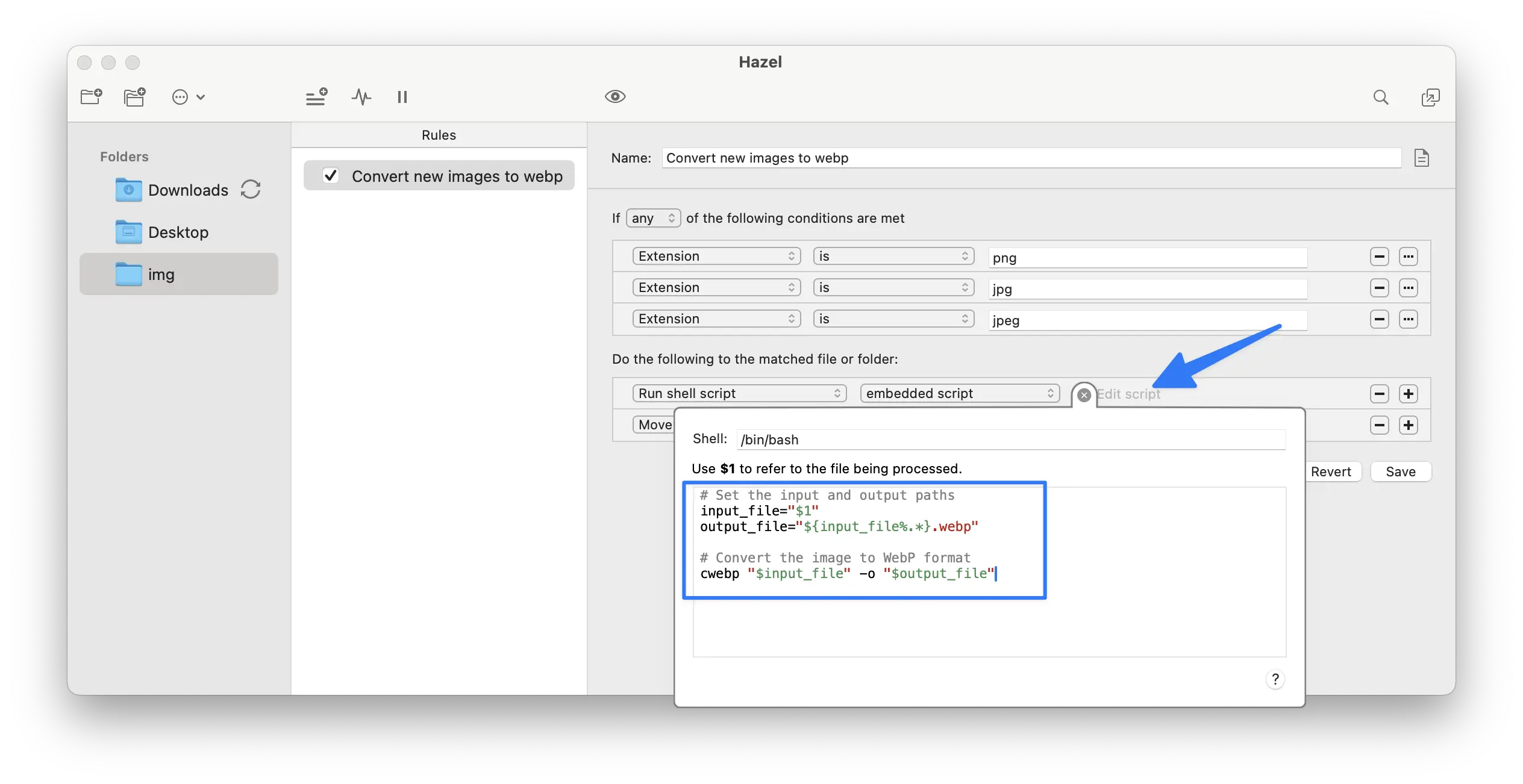Toggle the Convert new images to webp checkbox
1523x784 pixels.
(x=331, y=175)
